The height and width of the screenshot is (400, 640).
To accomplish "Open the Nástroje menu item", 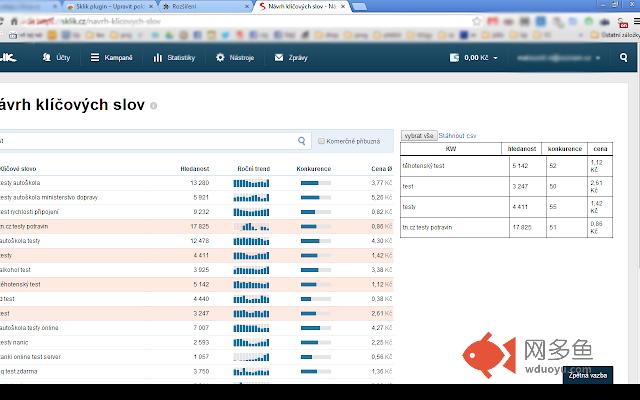I will point(235,58).
